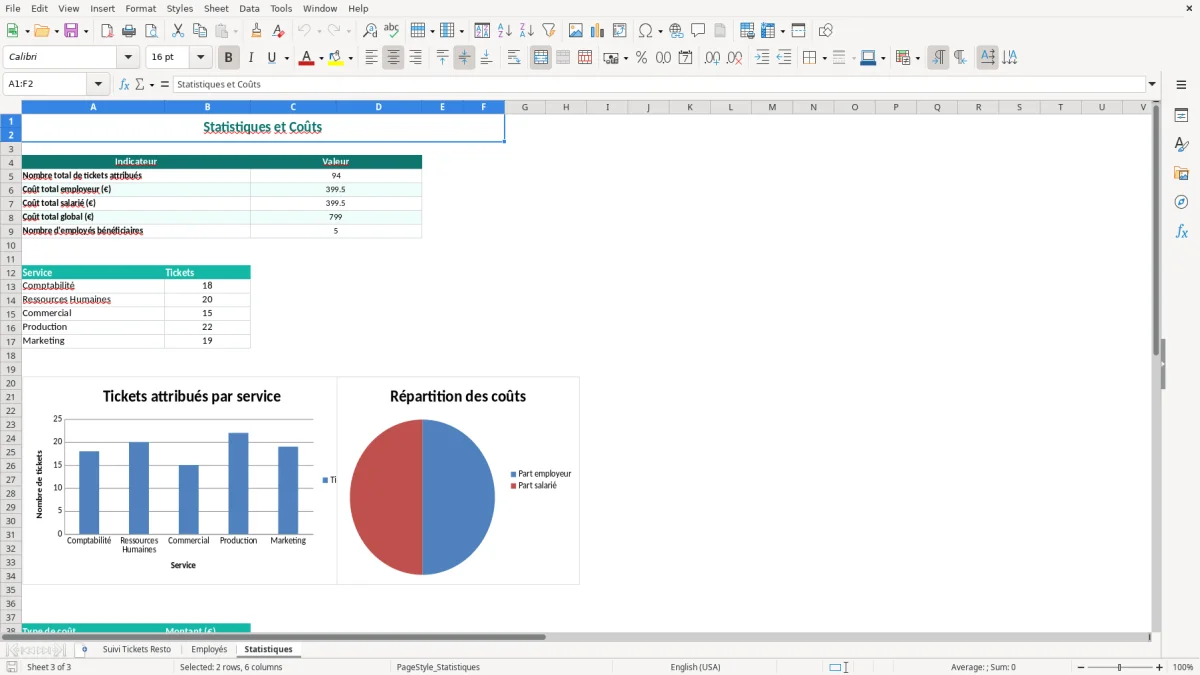The width and height of the screenshot is (1200, 675).
Task: Click Clear Direct Formatting icon
Action: click(x=279, y=31)
